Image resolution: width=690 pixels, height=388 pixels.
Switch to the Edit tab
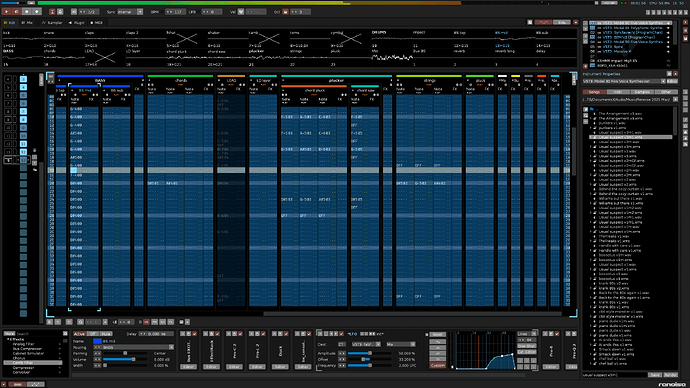[9, 22]
